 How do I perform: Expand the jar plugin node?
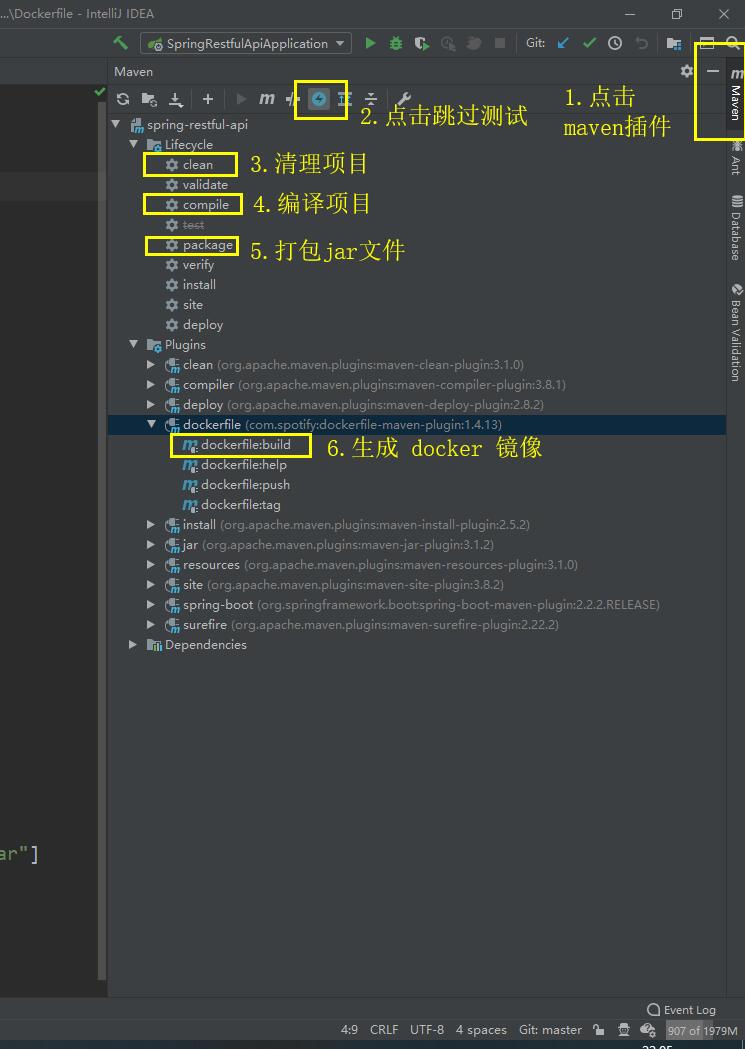tap(151, 545)
